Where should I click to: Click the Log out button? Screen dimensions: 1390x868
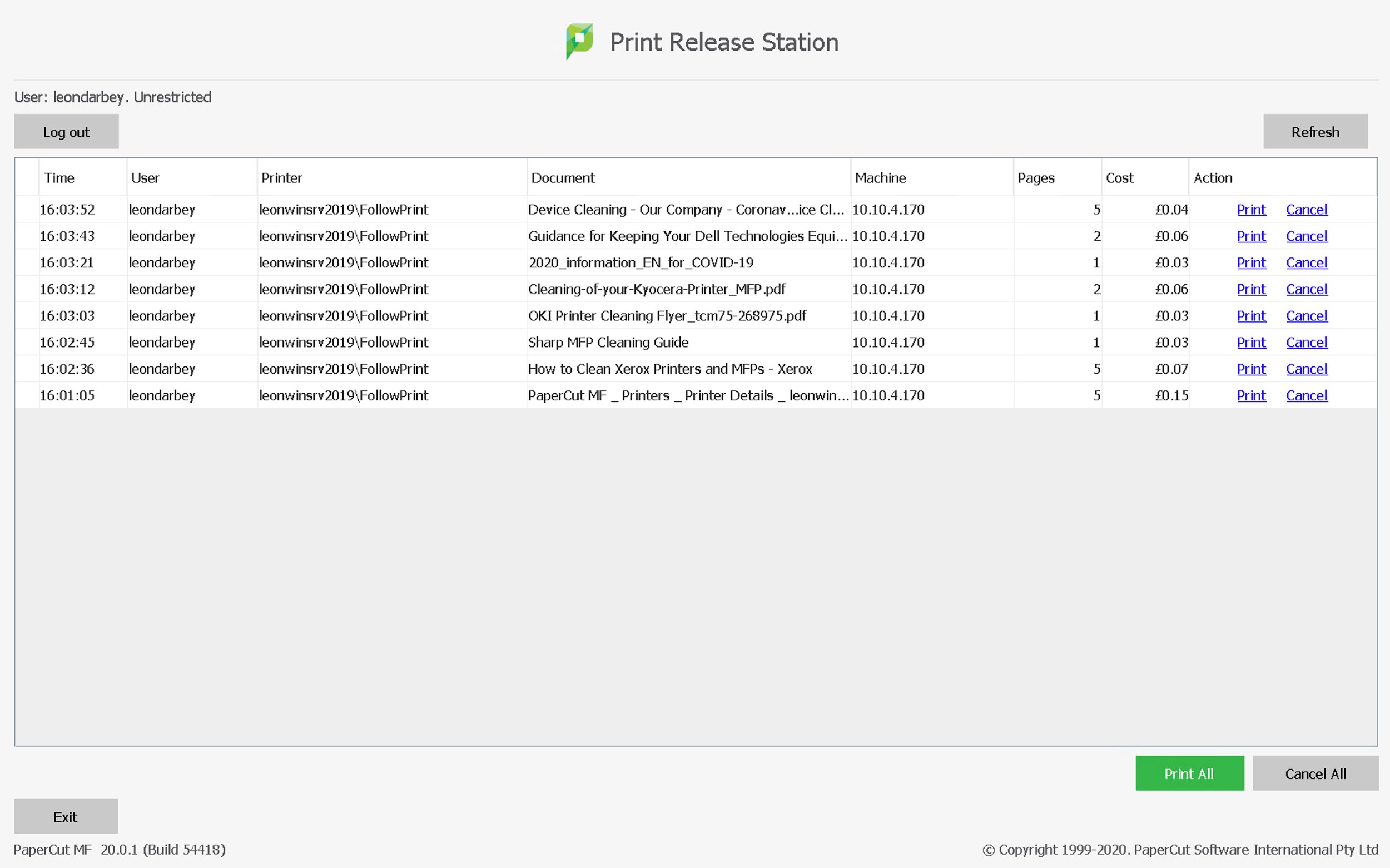pos(67,131)
